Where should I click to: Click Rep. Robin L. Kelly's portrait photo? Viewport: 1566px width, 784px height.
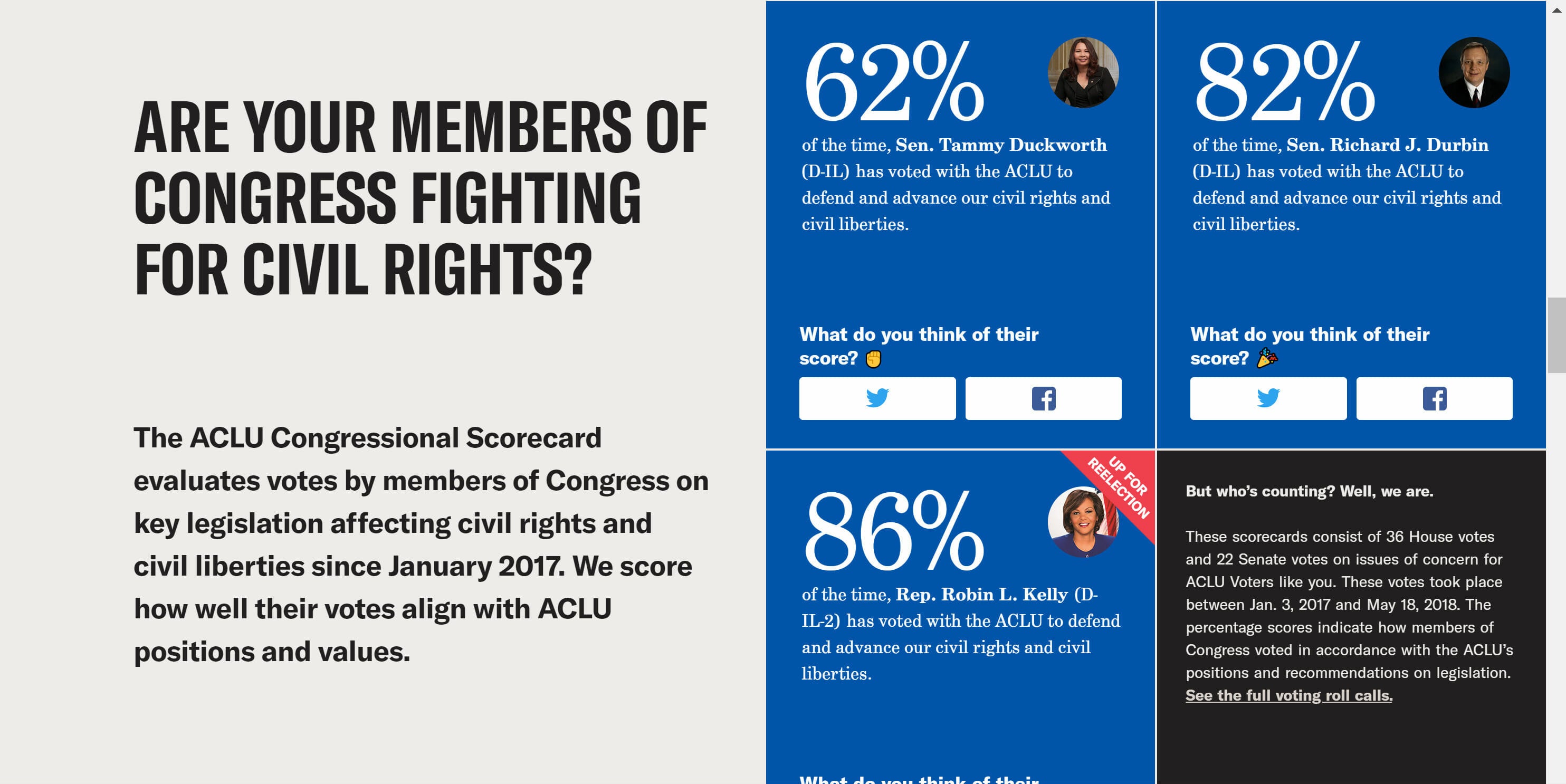pos(1083,522)
